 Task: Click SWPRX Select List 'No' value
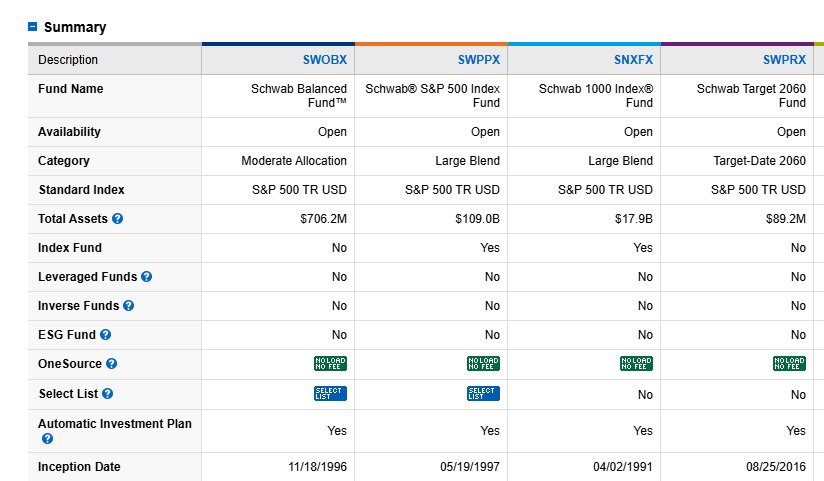pyautogui.click(x=798, y=395)
